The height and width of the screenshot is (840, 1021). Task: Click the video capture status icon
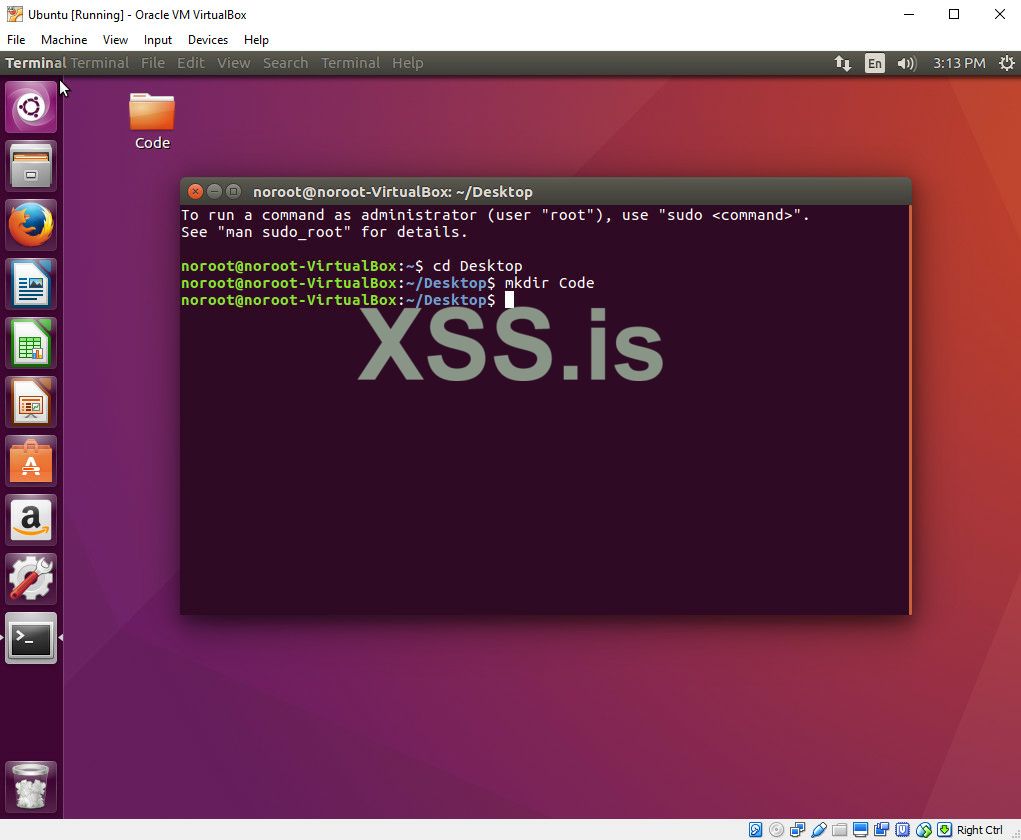[x=882, y=830]
